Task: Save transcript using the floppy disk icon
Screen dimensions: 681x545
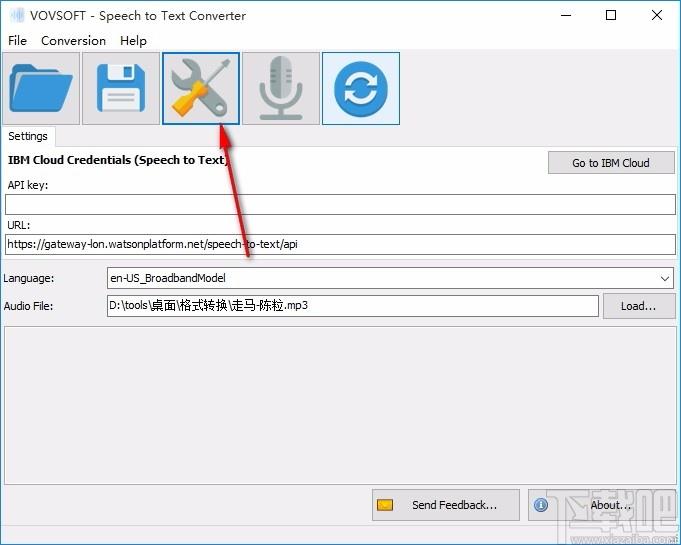Action: 121,89
